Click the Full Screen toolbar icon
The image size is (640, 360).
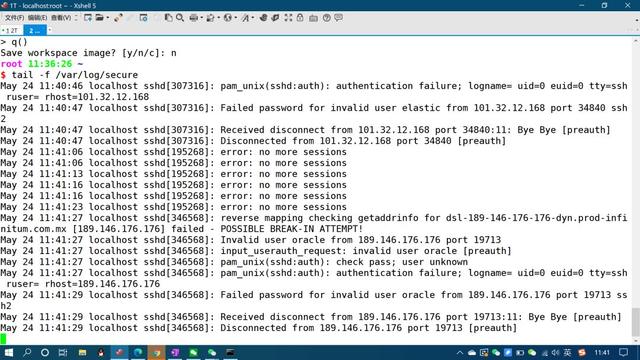[x=289, y=18]
